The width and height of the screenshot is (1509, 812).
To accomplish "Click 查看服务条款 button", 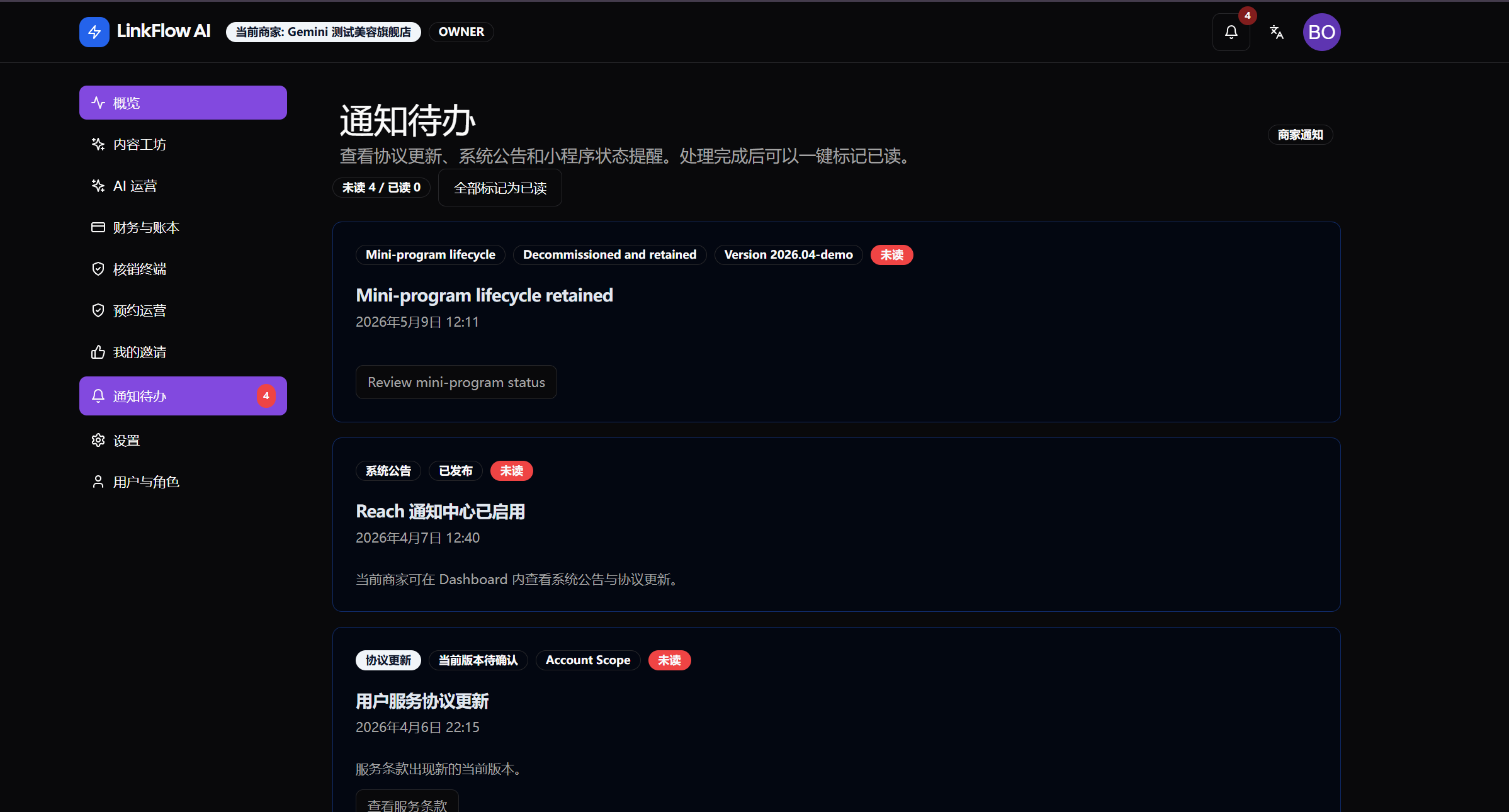I will [407, 802].
